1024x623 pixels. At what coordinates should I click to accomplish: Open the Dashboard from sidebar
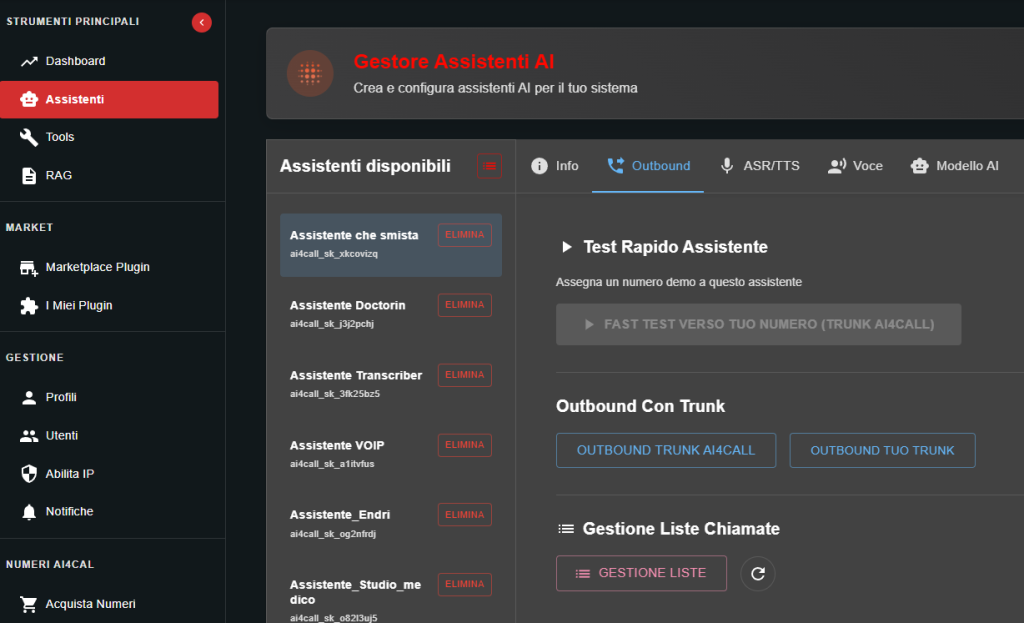point(75,61)
